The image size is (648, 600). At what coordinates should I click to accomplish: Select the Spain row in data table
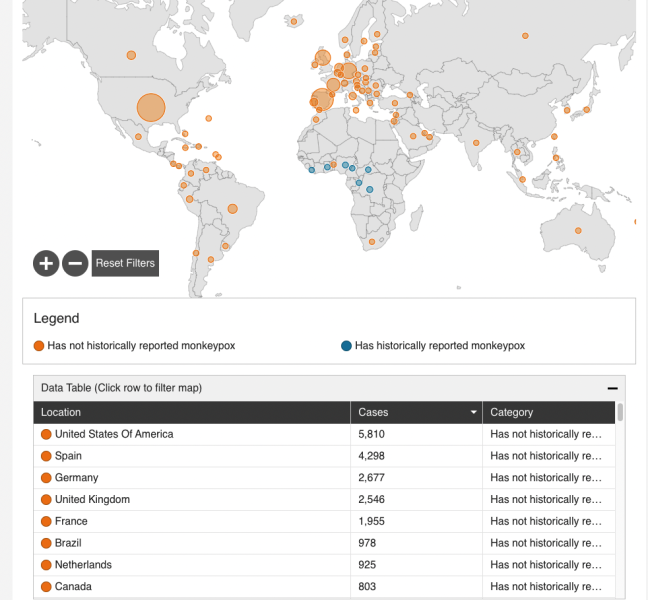68,456
